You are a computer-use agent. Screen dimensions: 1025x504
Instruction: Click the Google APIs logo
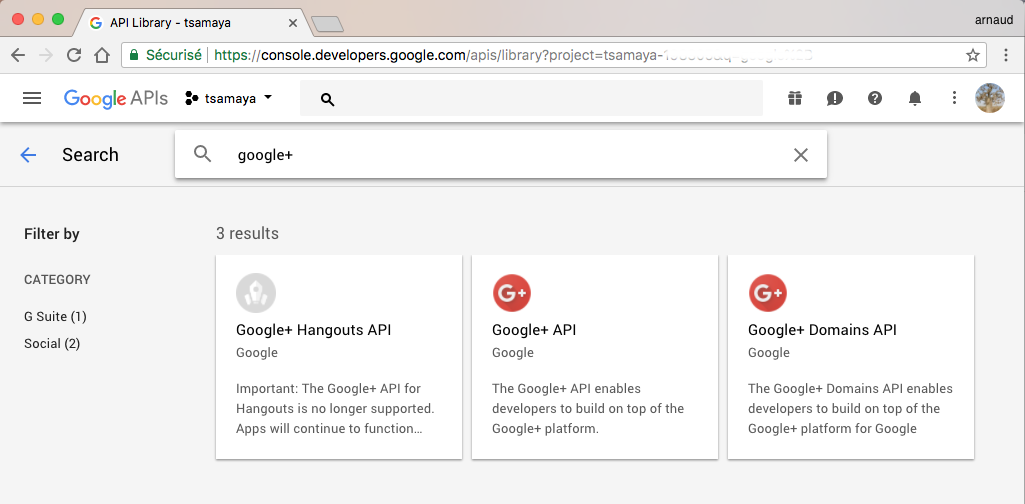tap(116, 98)
